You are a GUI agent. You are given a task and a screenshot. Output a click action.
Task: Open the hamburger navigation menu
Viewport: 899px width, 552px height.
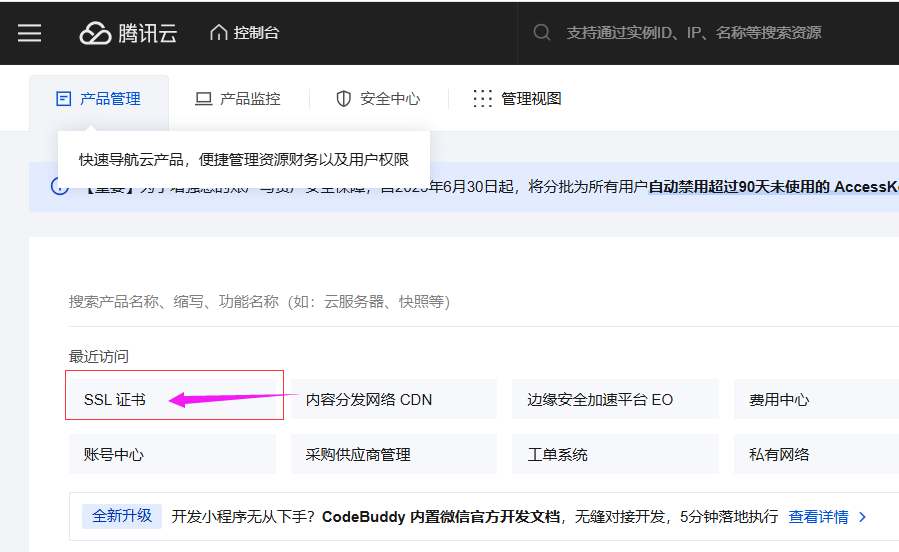pos(29,33)
